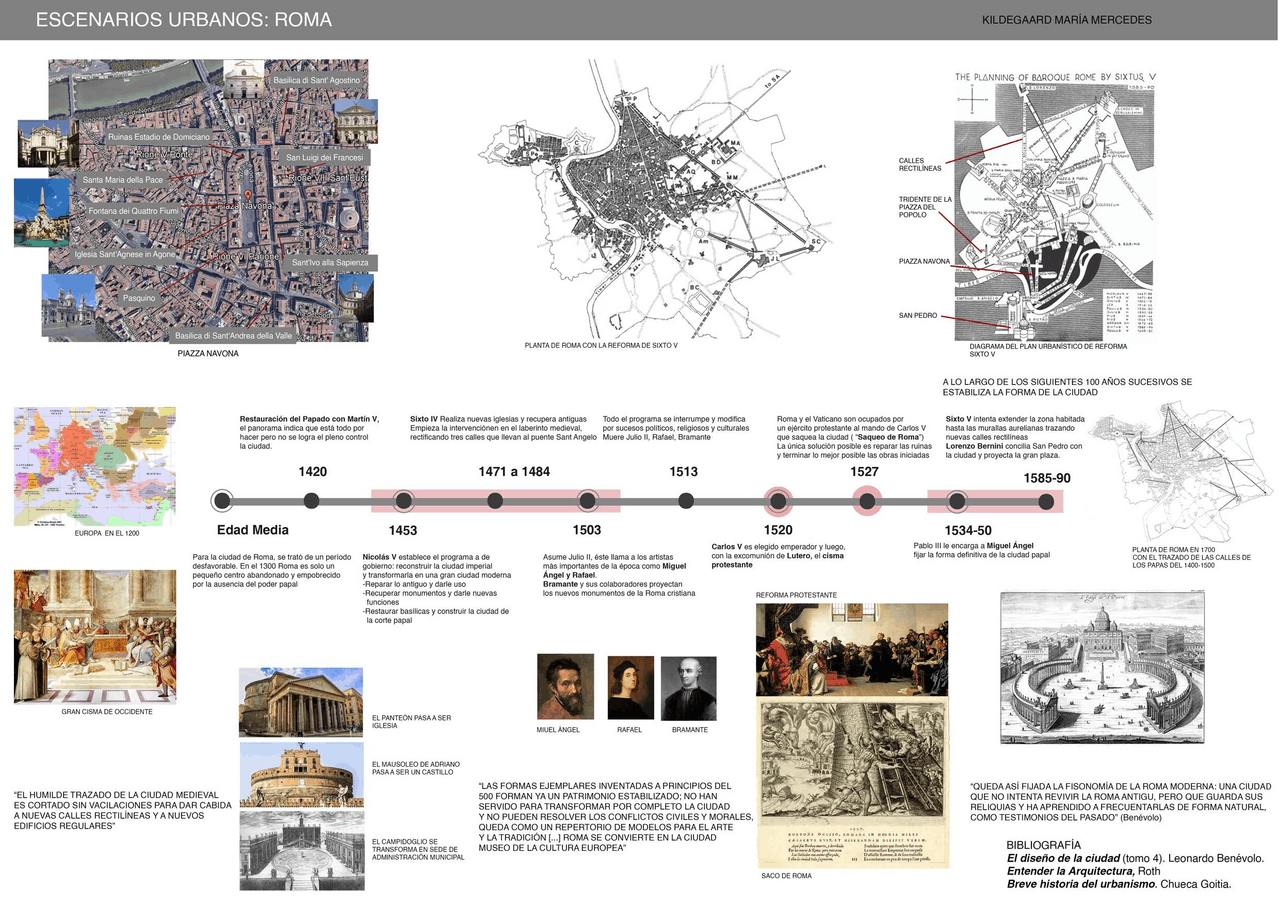This screenshot has height=905, width=1280.
Task: Click the San Luigi dei Francesi label
Action: click(x=325, y=158)
